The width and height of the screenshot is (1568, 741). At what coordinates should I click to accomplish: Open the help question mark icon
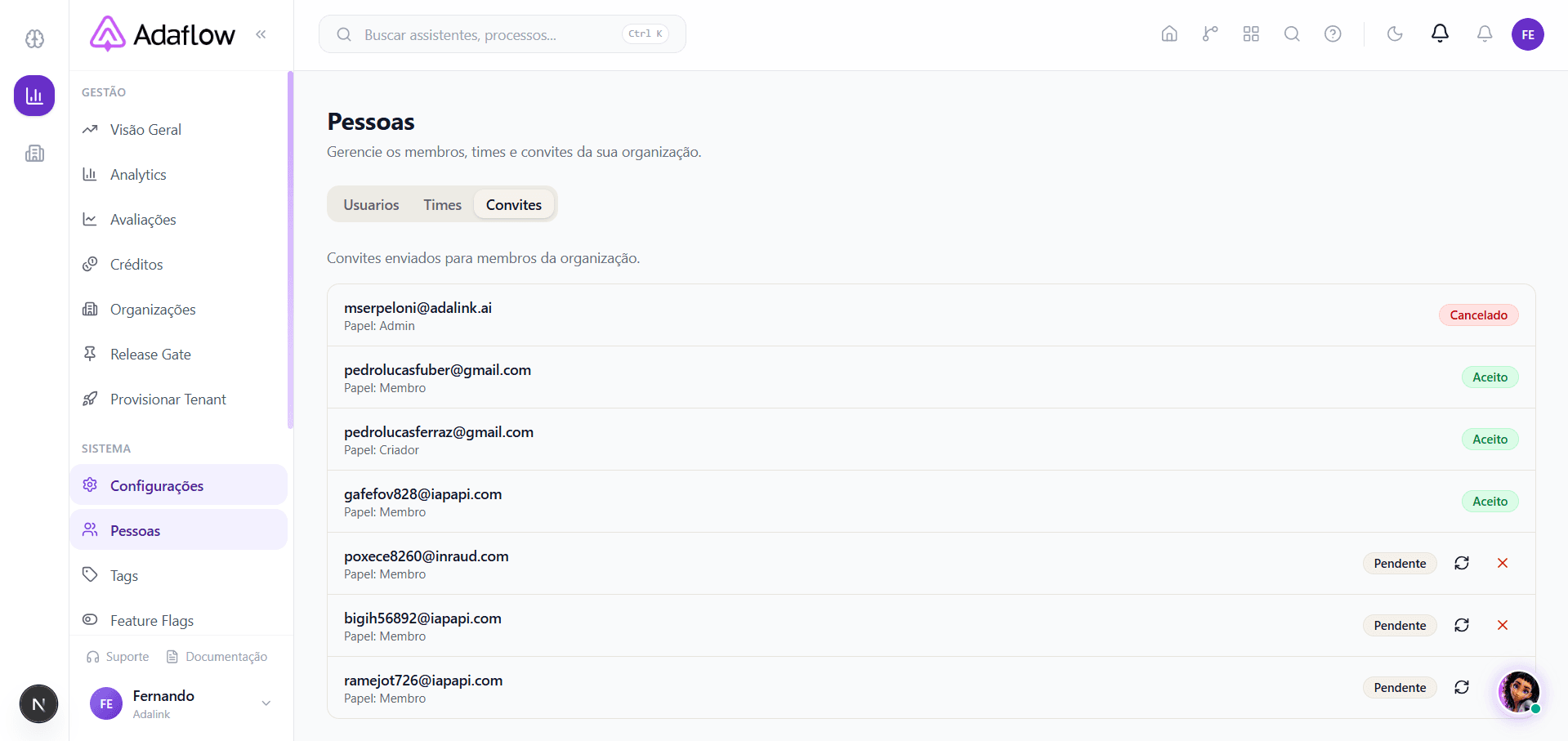1333,33
